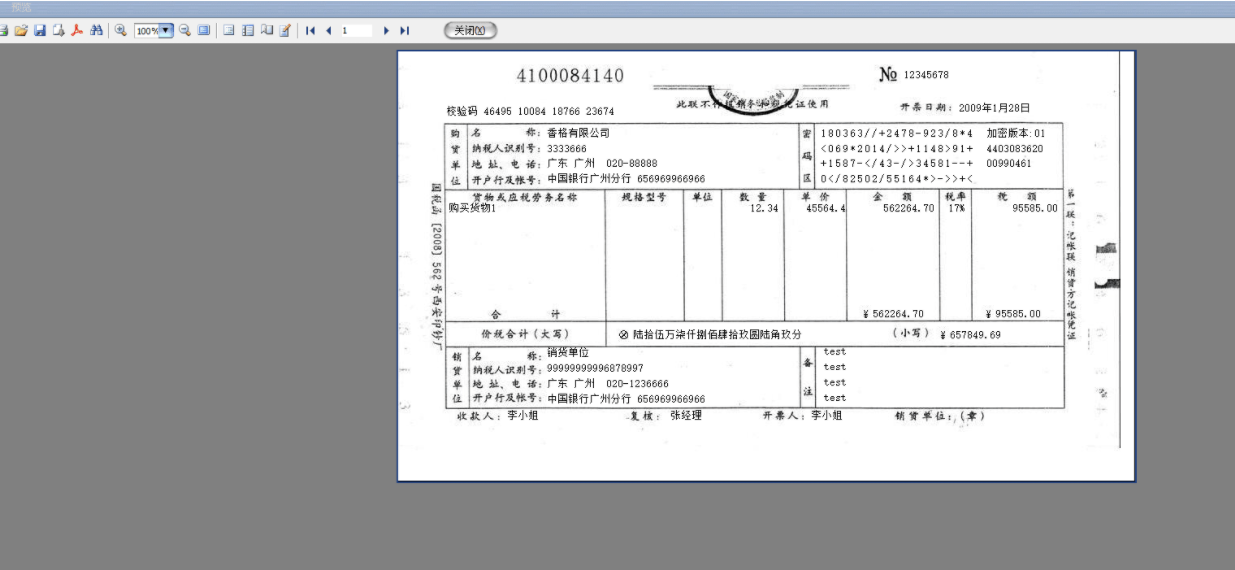The height and width of the screenshot is (570, 1235).
Task: Open a report file with folder icon
Action: (21, 31)
